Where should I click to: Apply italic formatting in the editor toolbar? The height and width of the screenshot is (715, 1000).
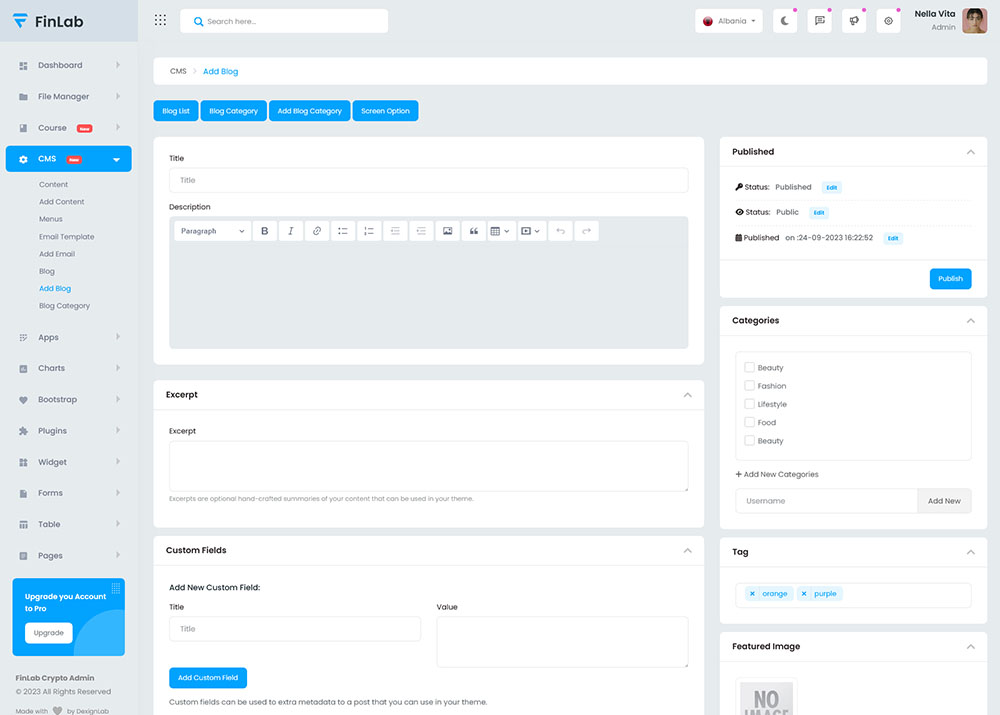[x=291, y=231]
